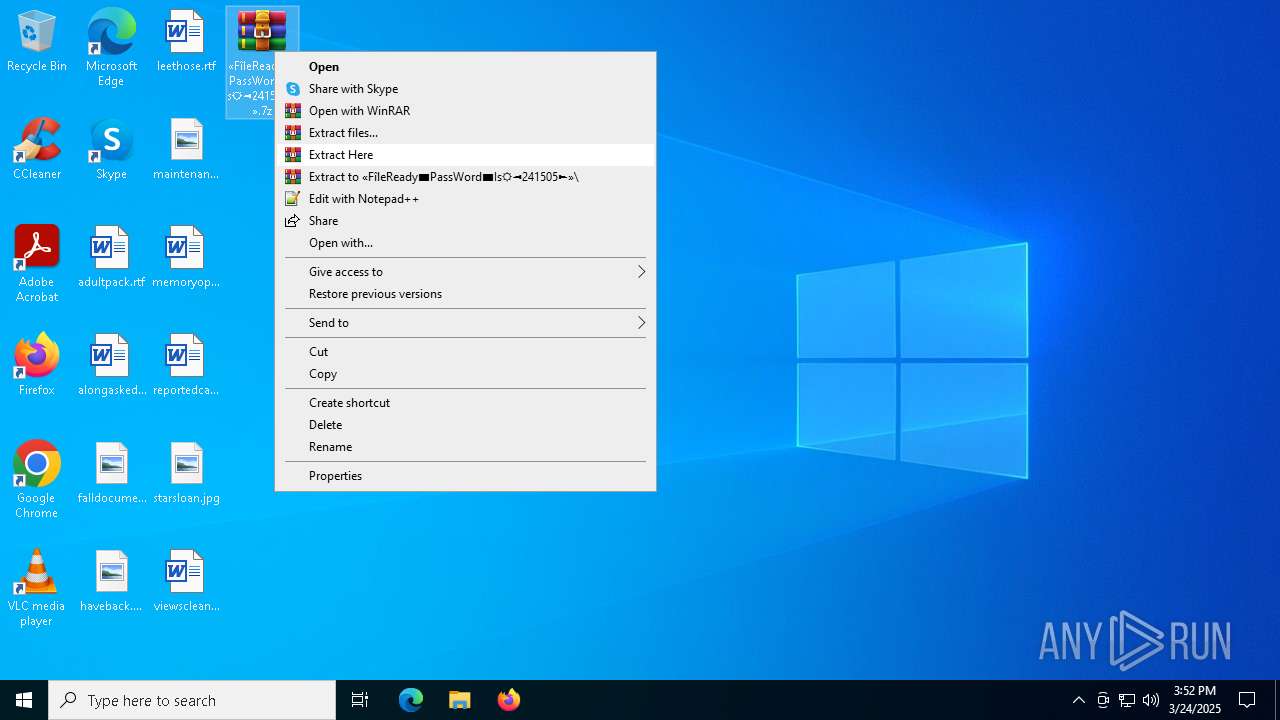Select the CCleaner desktop shortcut
The height and width of the screenshot is (720, 1280).
pos(37,150)
